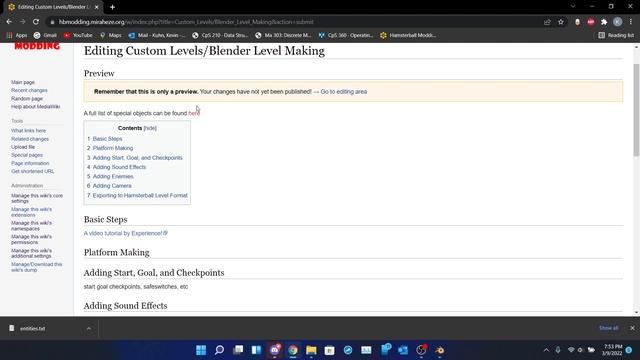Jump to Basic Steps in Contents
The width and height of the screenshot is (640, 360).
click(107, 139)
